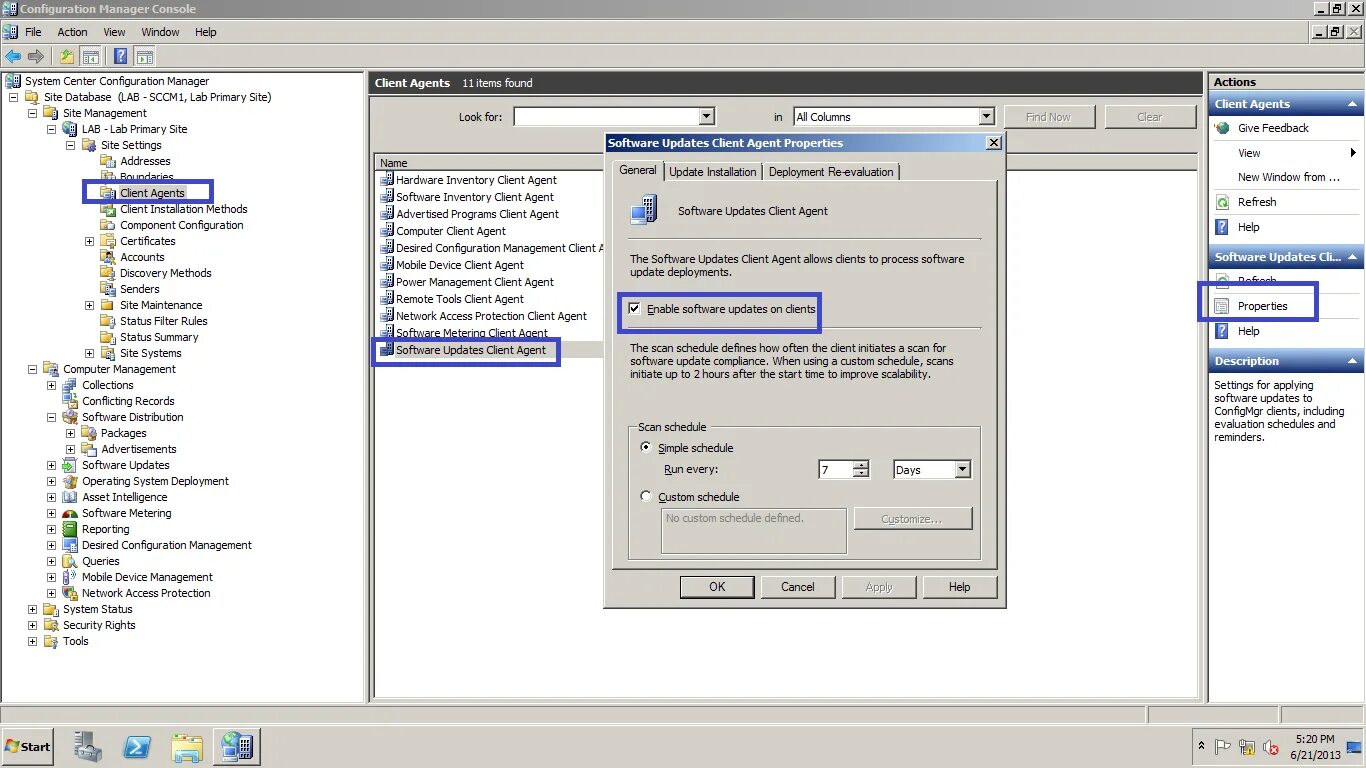The height and width of the screenshot is (768, 1366).
Task: Click Advertised Programs Client Agent icon
Action: click(x=387, y=214)
